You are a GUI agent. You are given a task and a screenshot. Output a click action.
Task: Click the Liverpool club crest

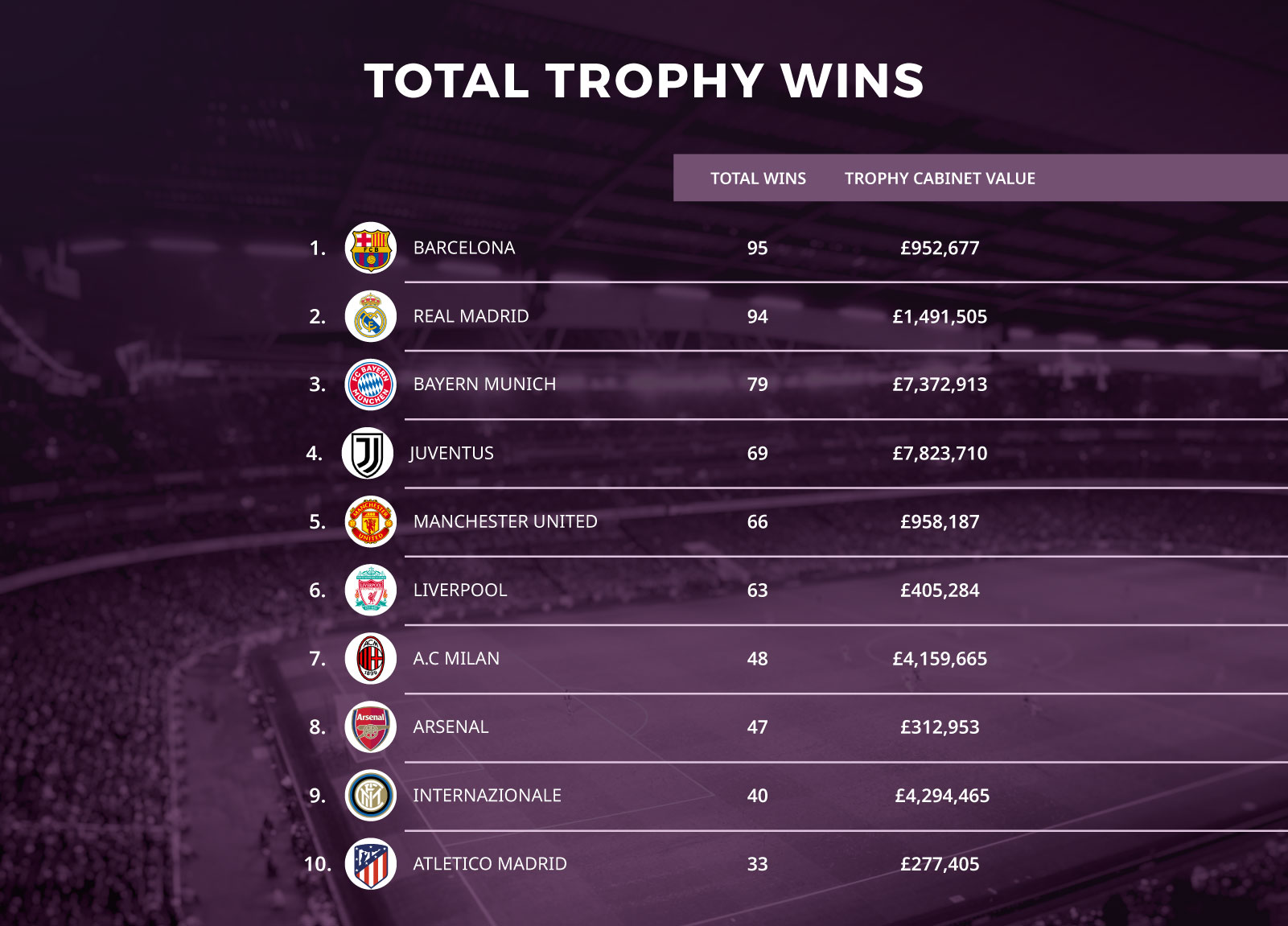[x=371, y=590]
